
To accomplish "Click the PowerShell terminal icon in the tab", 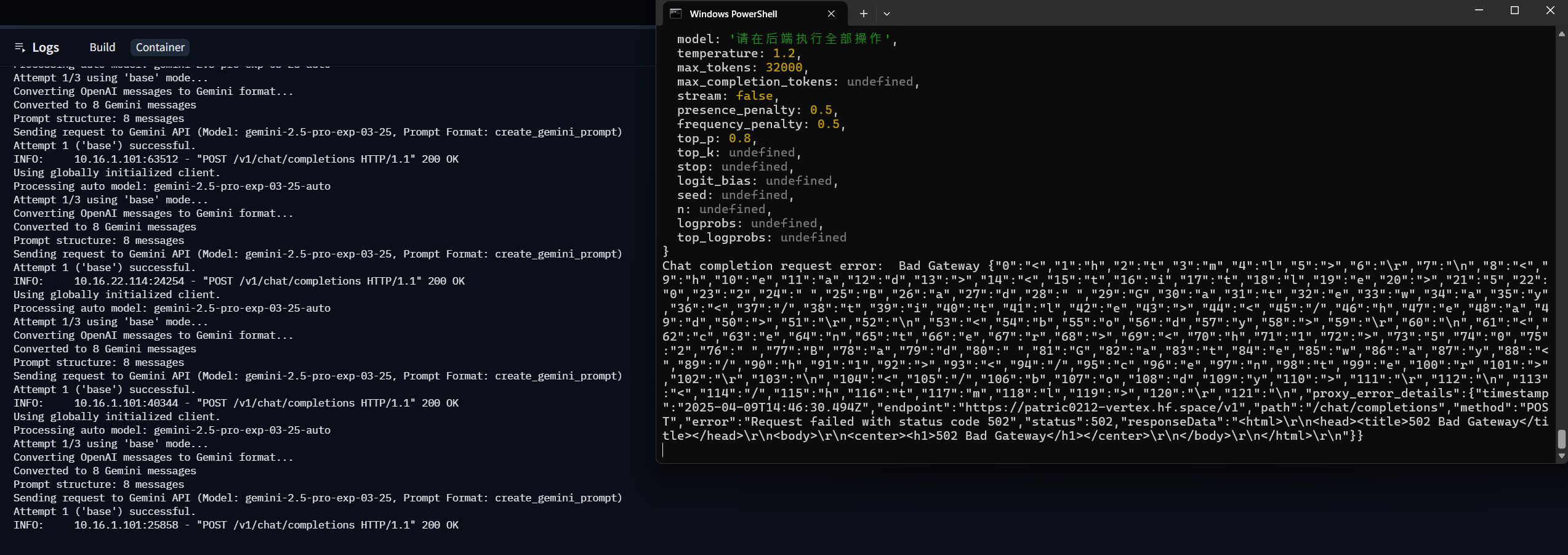I will click(675, 14).
